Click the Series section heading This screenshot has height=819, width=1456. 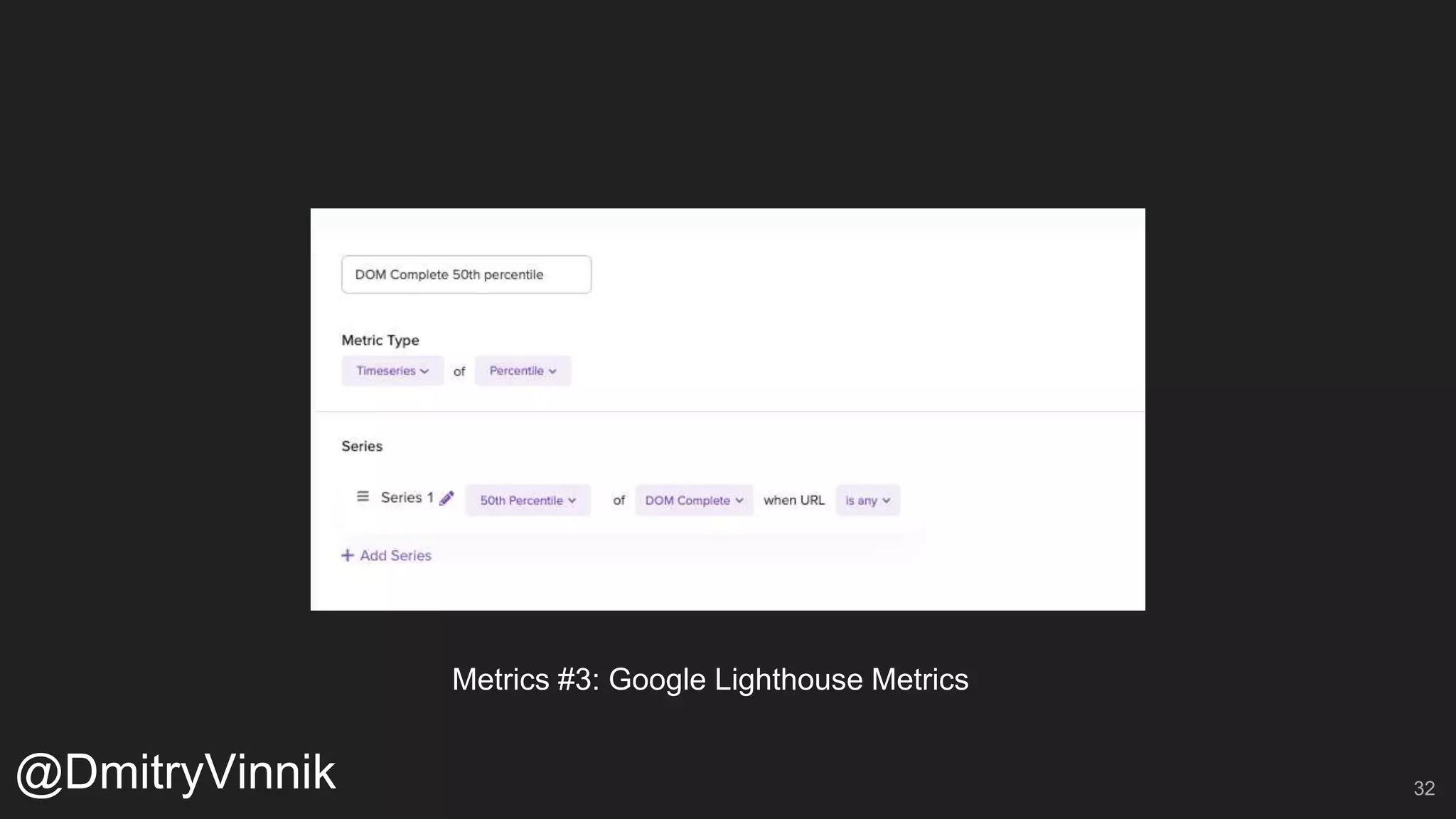click(362, 446)
